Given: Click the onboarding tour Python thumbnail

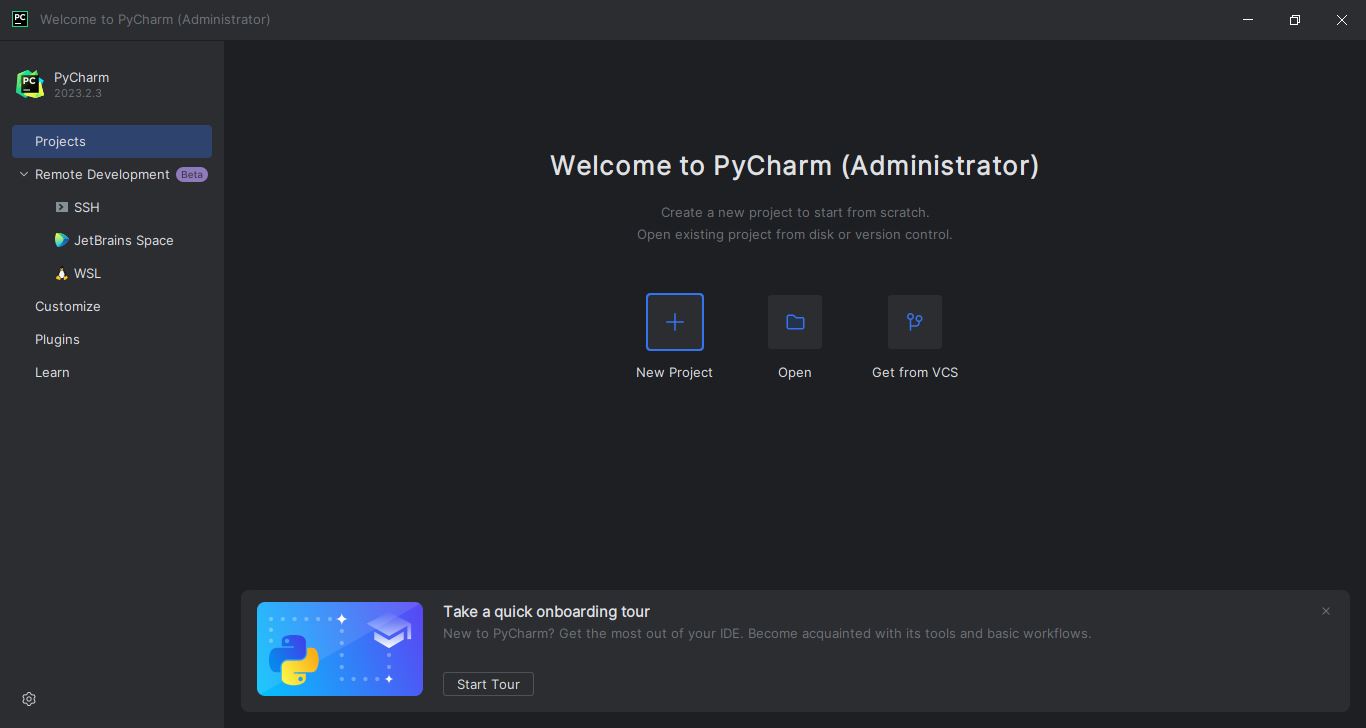Looking at the screenshot, I should click(x=340, y=649).
